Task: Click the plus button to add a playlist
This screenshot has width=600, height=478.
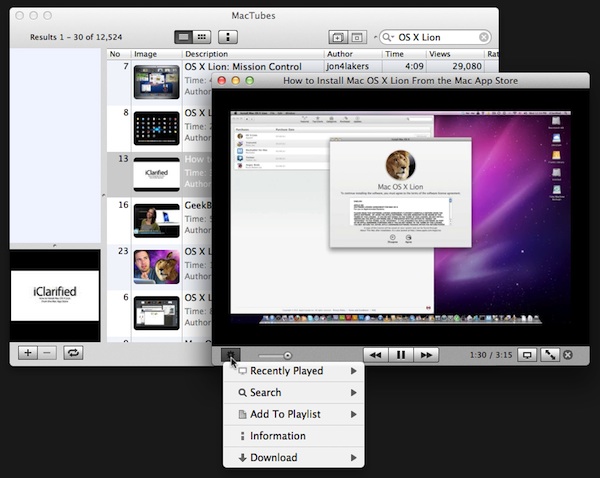Action: [x=27, y=352]
